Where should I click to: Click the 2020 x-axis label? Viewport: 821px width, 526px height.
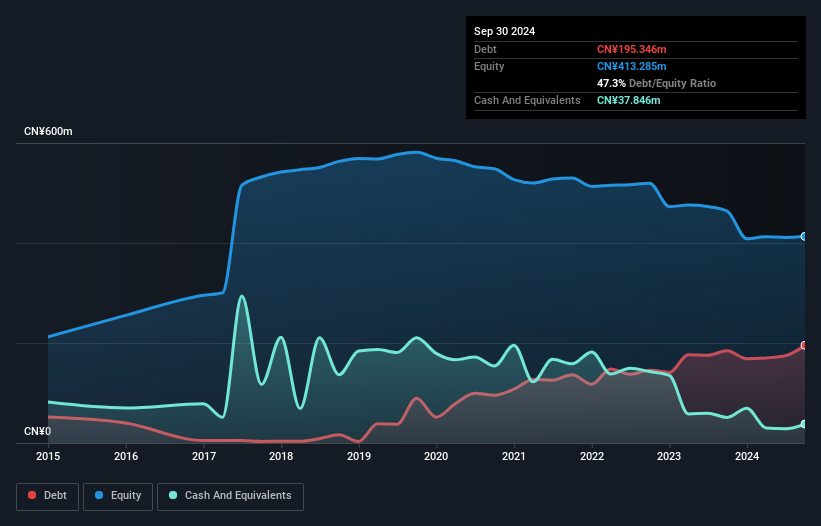point(436,456)
